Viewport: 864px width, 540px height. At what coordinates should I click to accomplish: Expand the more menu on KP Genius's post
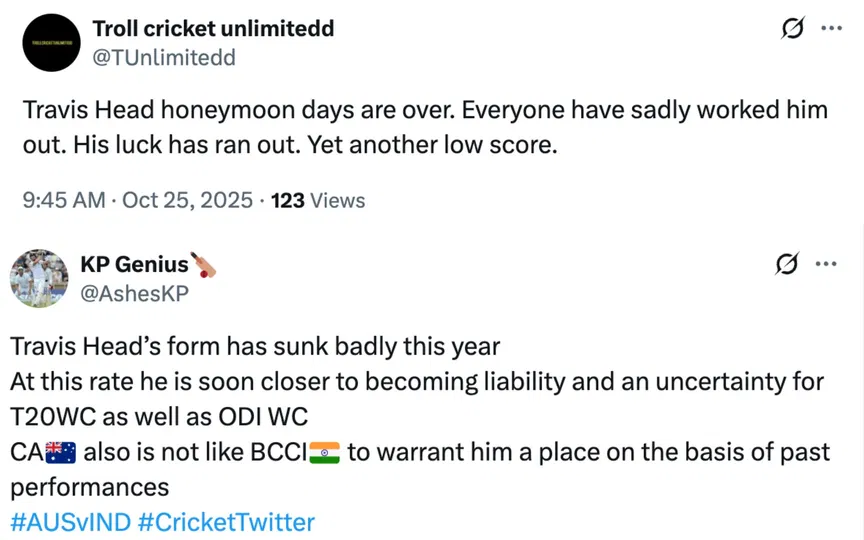(x=826, y=264)
